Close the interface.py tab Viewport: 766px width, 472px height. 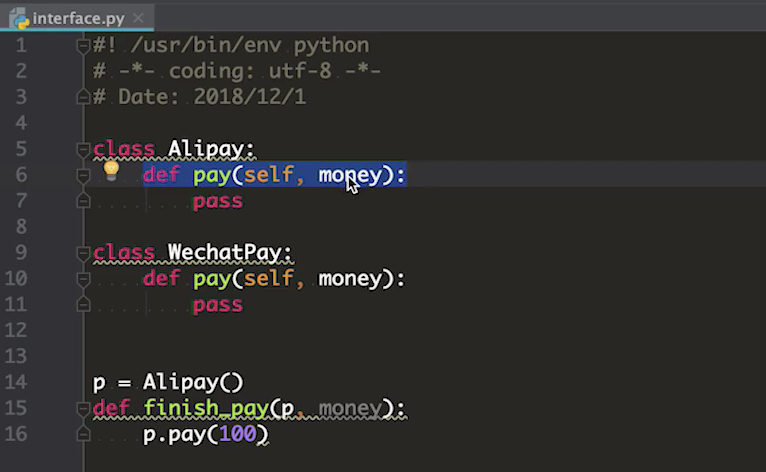pyautogui.click(x=138, y=18)
